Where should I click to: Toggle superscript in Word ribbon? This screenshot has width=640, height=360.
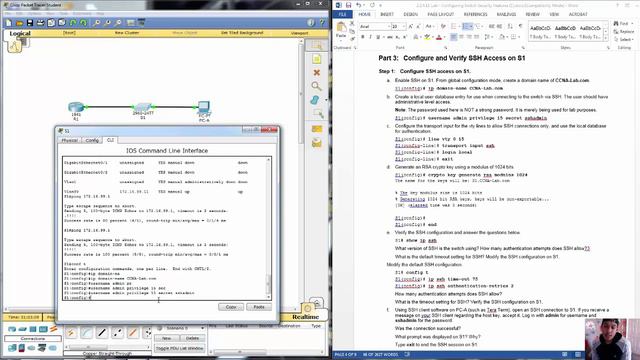point(404,37)
